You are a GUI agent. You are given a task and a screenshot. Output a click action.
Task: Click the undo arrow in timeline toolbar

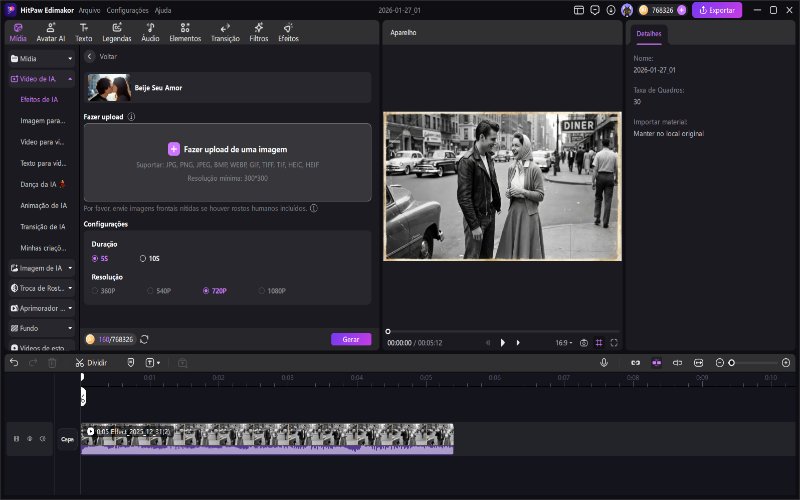[14, 362]
